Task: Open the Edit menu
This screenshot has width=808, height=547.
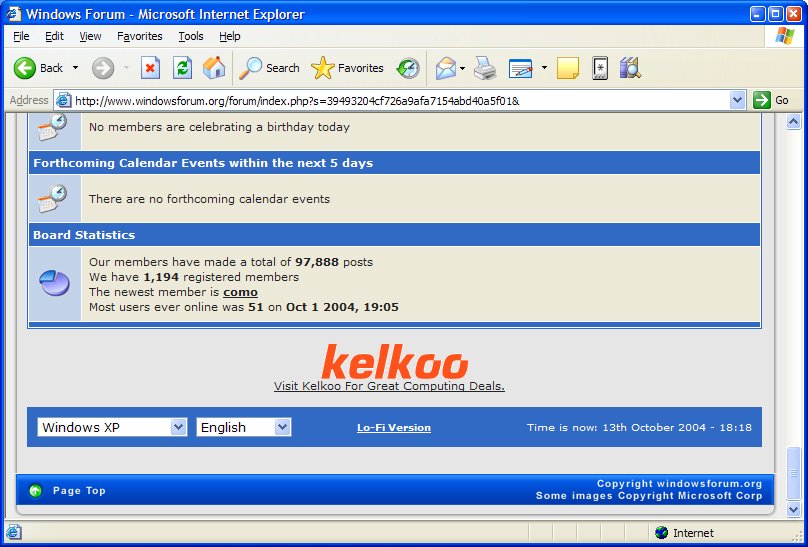Action: click(x=54, y=36)
